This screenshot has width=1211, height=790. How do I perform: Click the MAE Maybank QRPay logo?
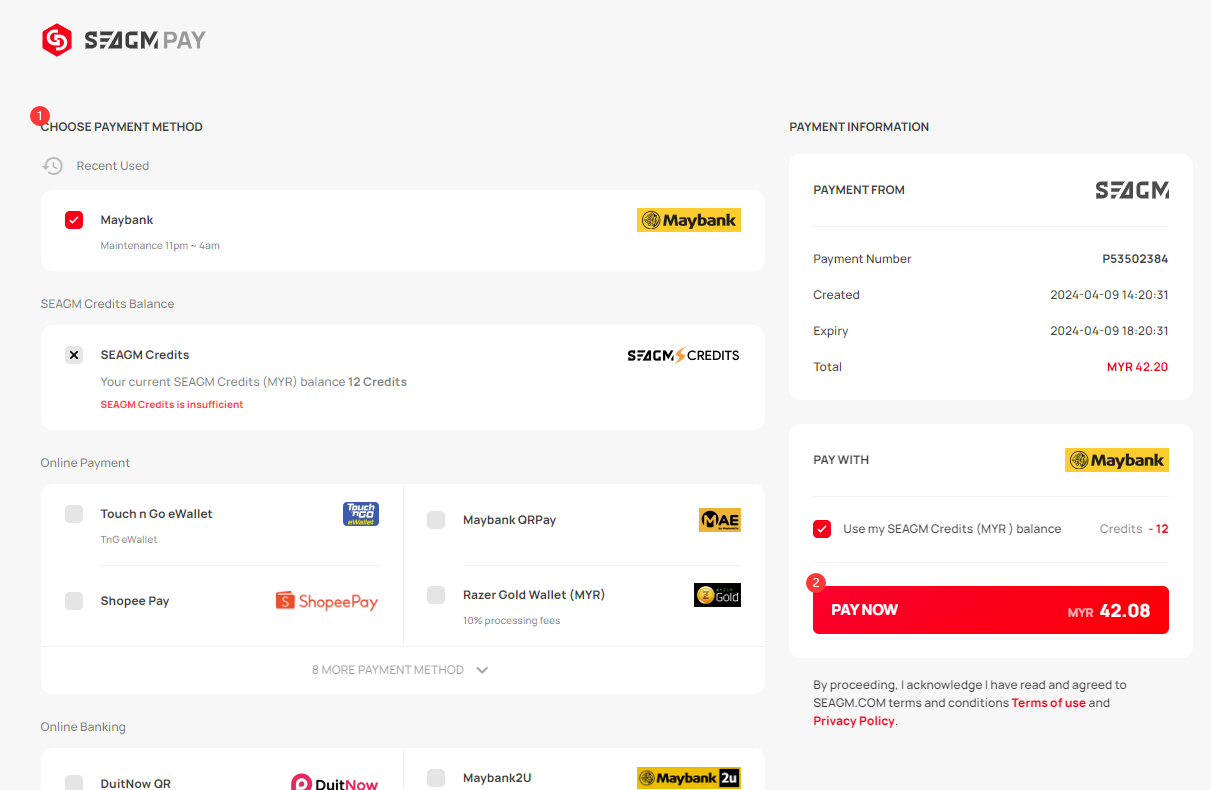[x=720, y=520]
